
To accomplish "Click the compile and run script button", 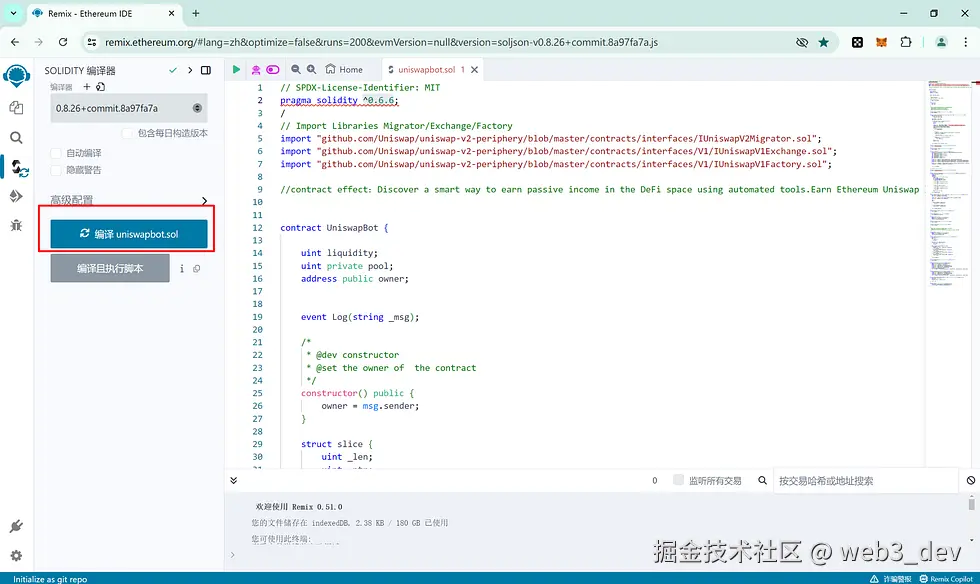I will pos(110,268).
